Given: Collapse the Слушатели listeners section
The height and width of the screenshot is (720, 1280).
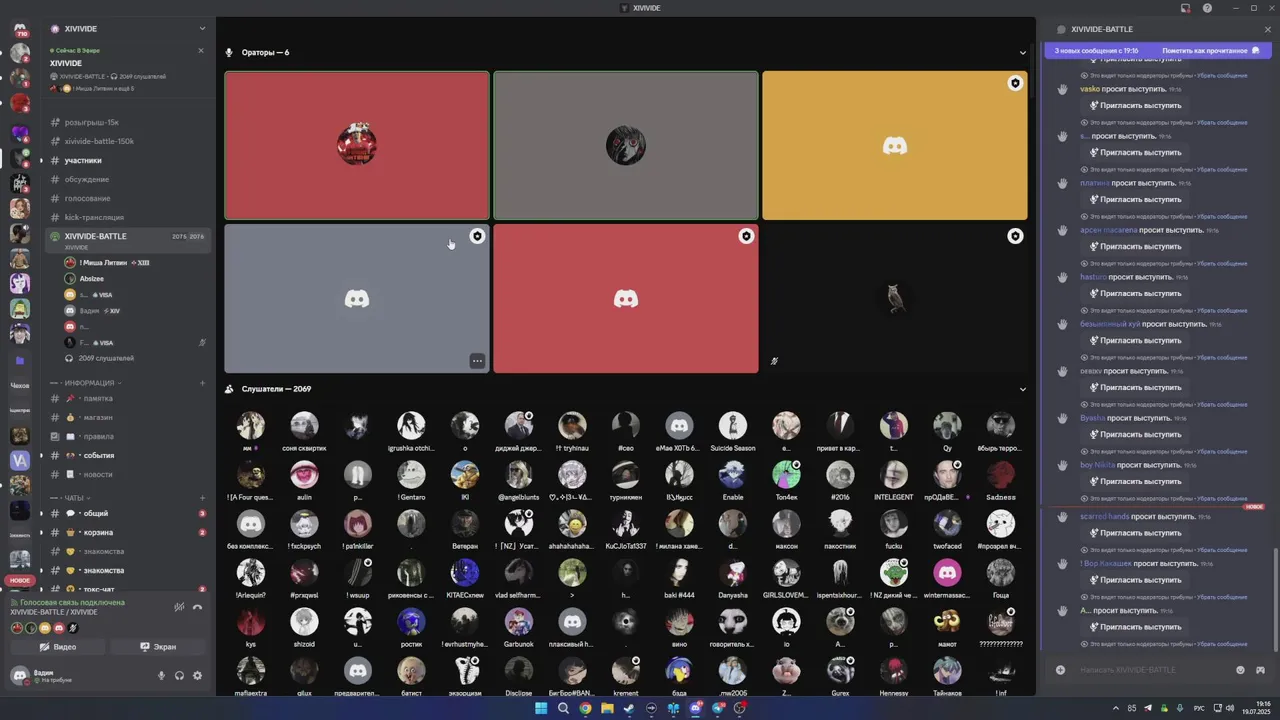Looking at the screenshot, I should tap(1022, 389).
